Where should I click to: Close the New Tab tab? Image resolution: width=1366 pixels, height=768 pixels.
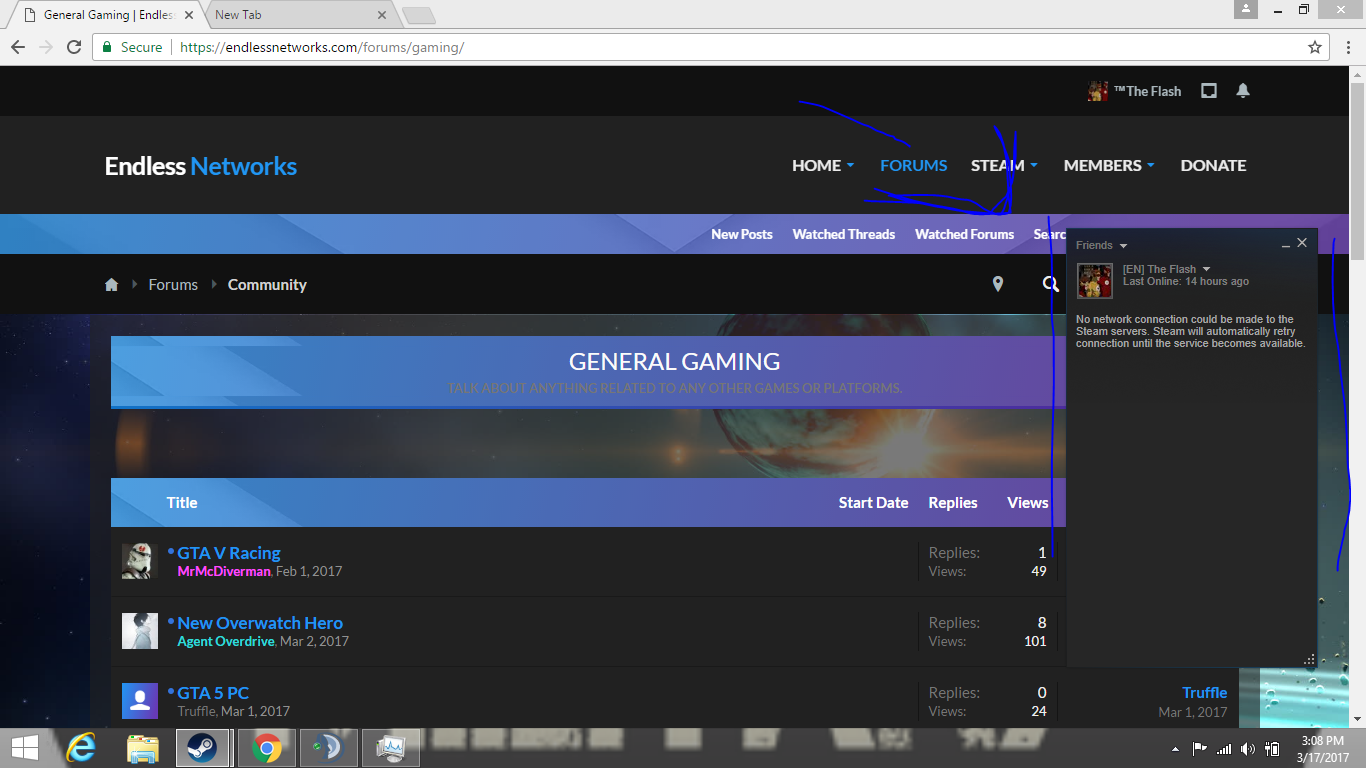(381, 15)
